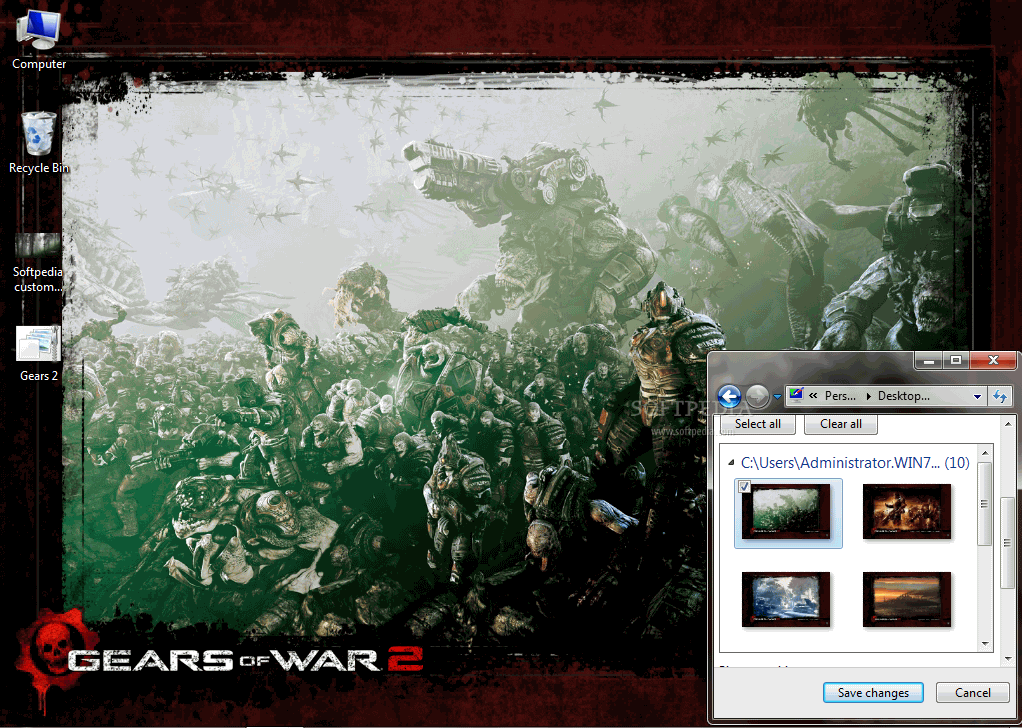Click the greyed-out forward navigation arrow
Image resolution: width=1022 pixels, height=728 pixels.
(757, 396)
